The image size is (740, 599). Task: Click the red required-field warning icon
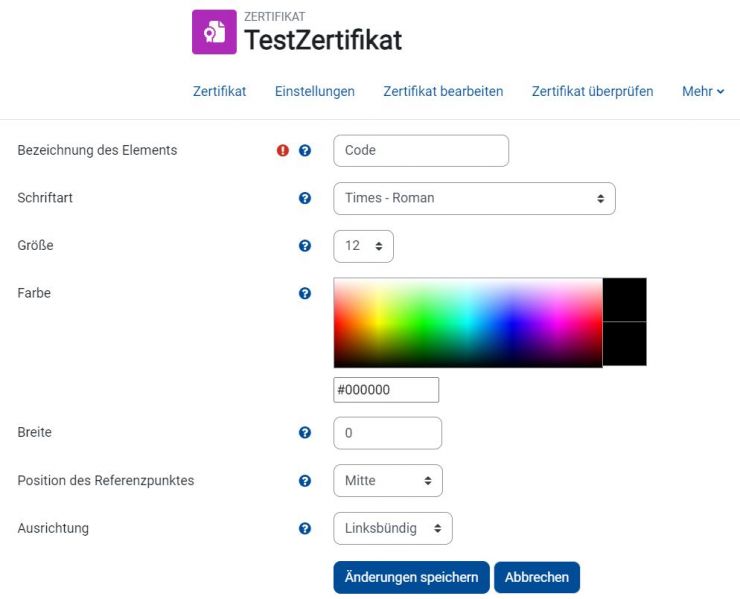click(x=283, y=150)
